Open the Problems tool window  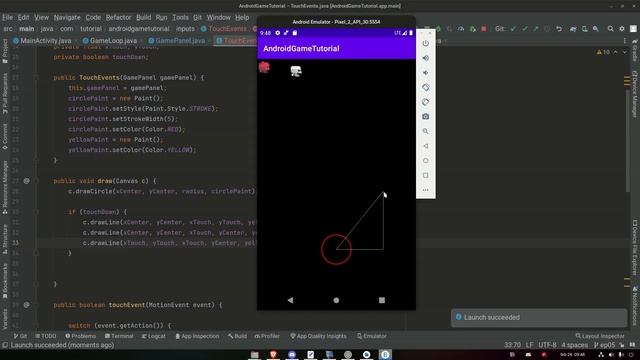click(80, 336)
